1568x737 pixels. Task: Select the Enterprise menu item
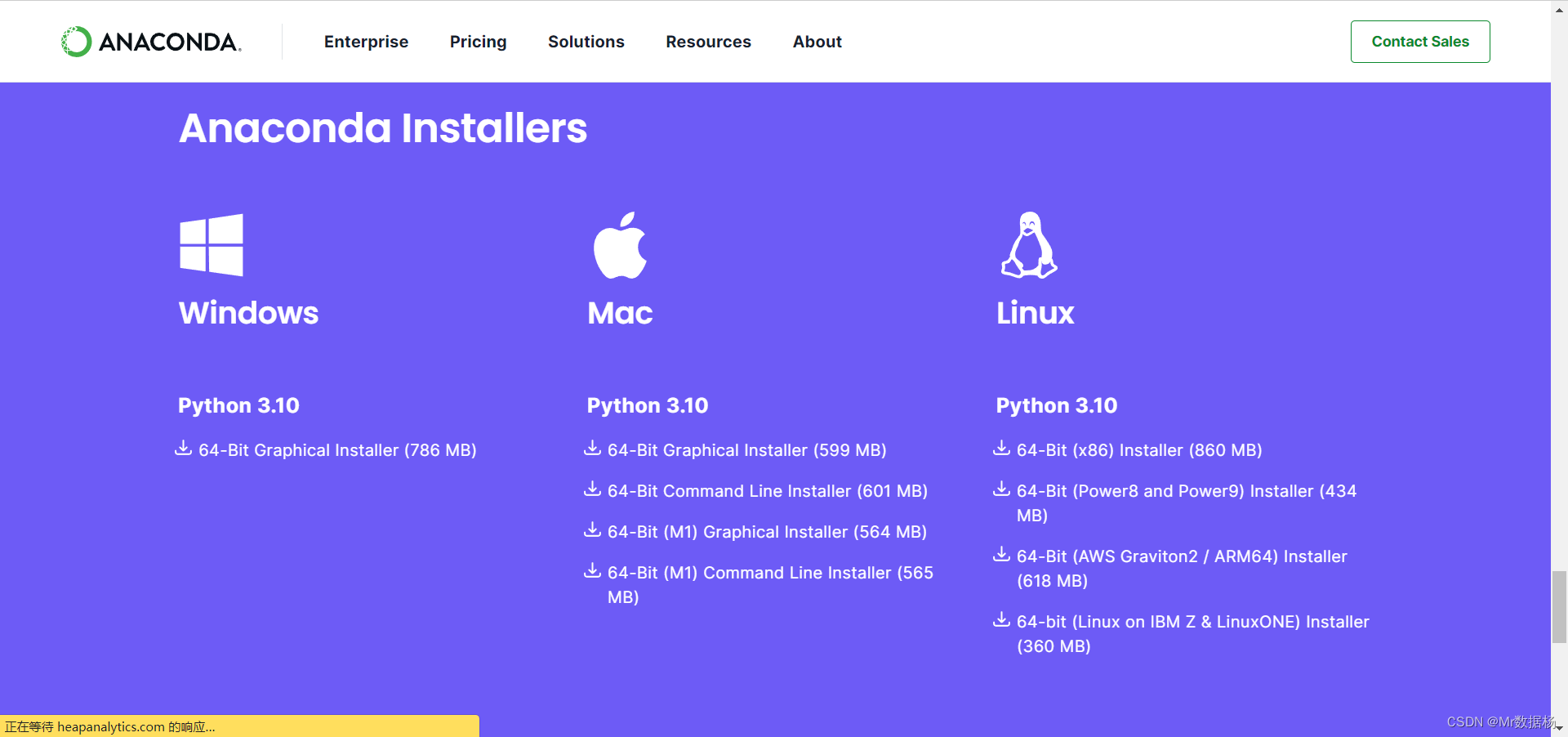[x=366, y=41]
